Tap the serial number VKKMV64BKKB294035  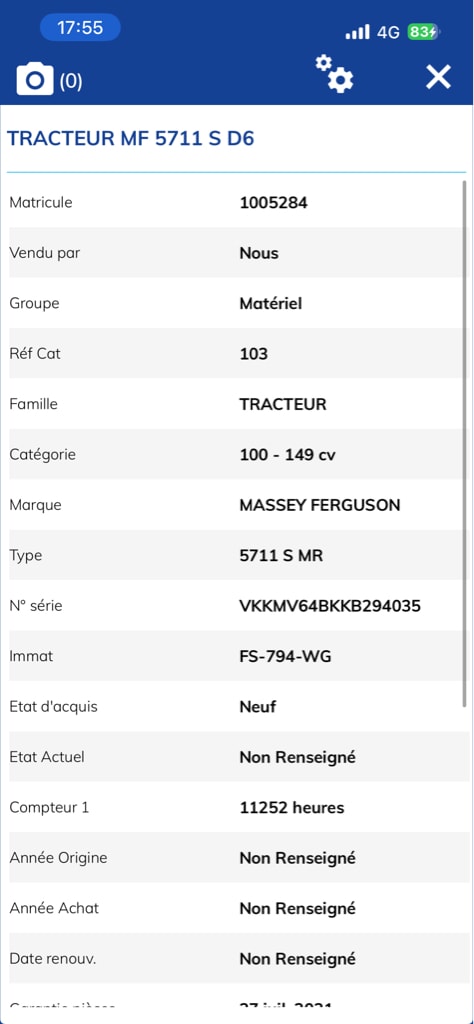[330, 606]
